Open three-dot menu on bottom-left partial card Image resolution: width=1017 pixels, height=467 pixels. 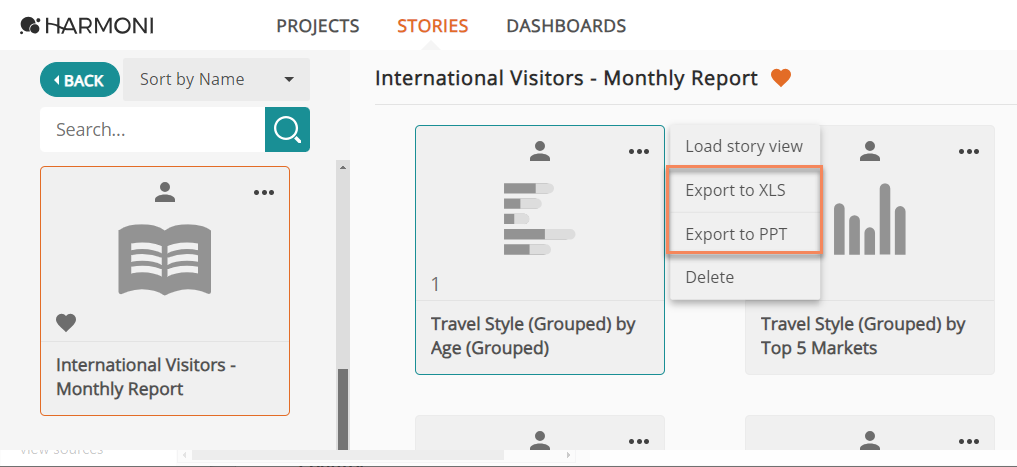tap(639, 442)
